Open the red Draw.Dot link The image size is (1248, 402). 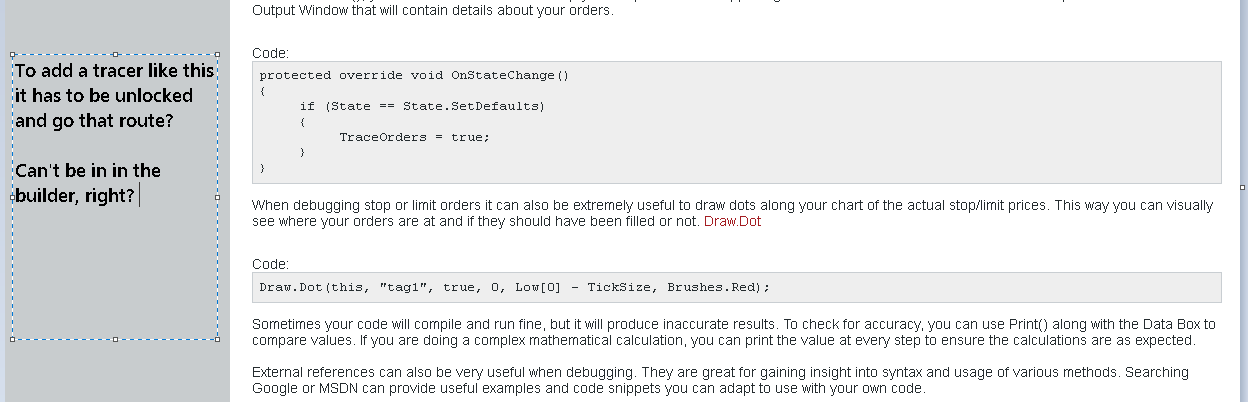tap(732, 221)
